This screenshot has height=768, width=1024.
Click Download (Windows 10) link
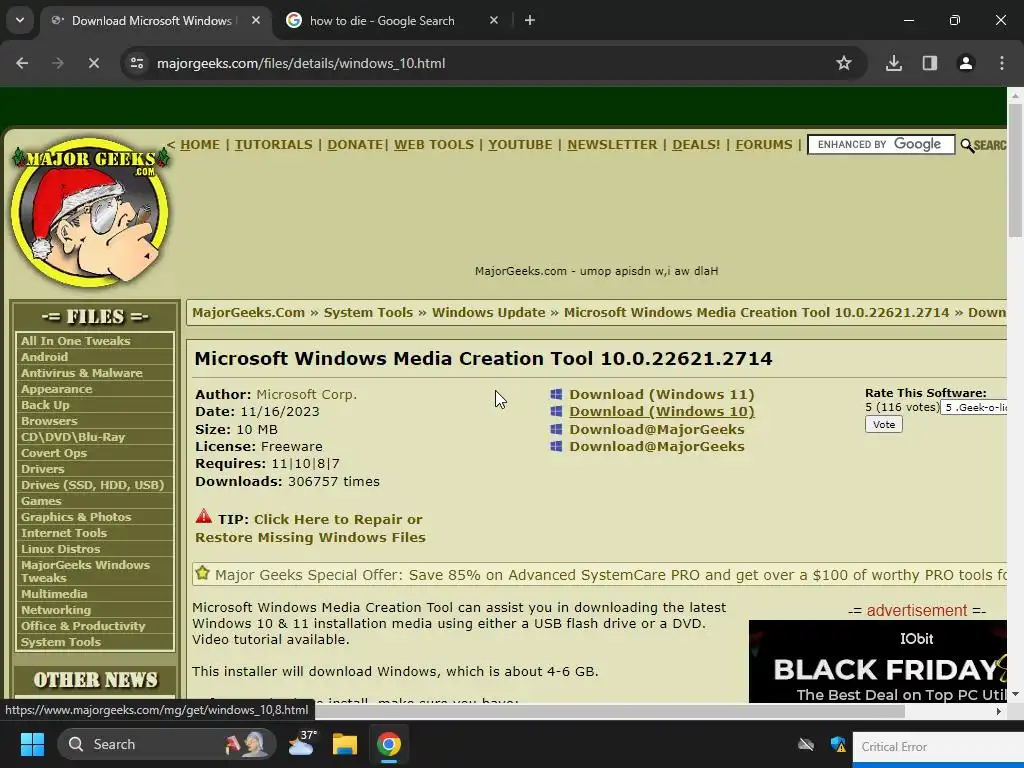click(x=662, y=411)
